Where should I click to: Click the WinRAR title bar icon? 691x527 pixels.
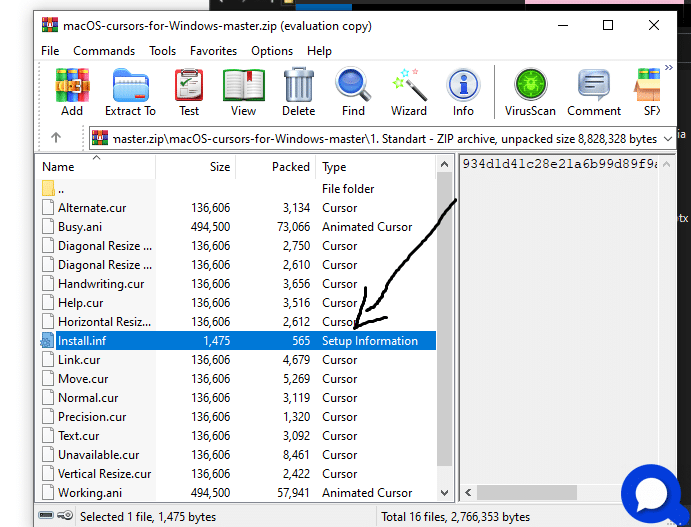coord(50,25)
